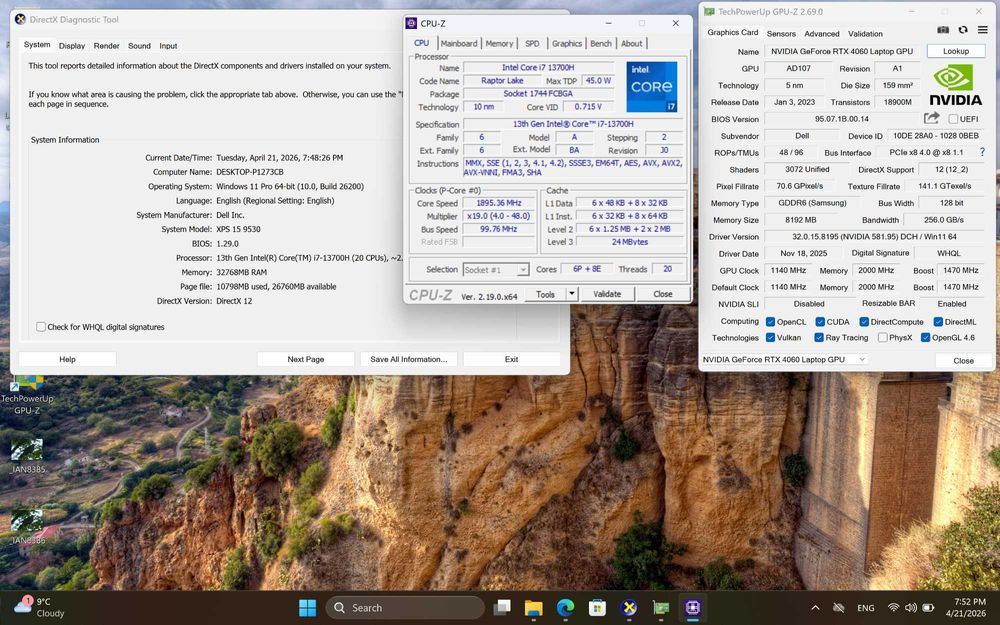This screenshot has width=1000, height=625.
Task: Expand the Tools dropdown arrow in CPU-Z
Action: [572, 294]
